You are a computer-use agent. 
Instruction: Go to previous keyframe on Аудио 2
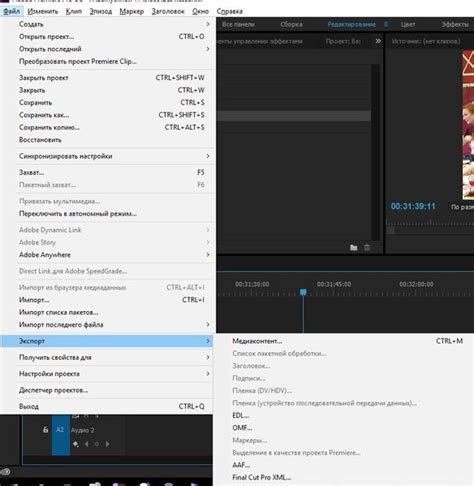[87, 444]
